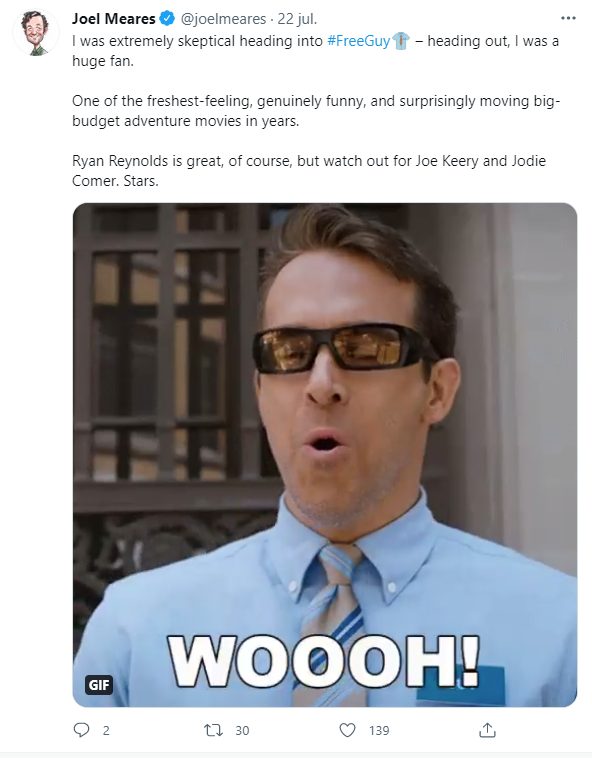Open Joel Meares cartoon profile avatar
Screen dimensions: 592x758
point(35,32)
